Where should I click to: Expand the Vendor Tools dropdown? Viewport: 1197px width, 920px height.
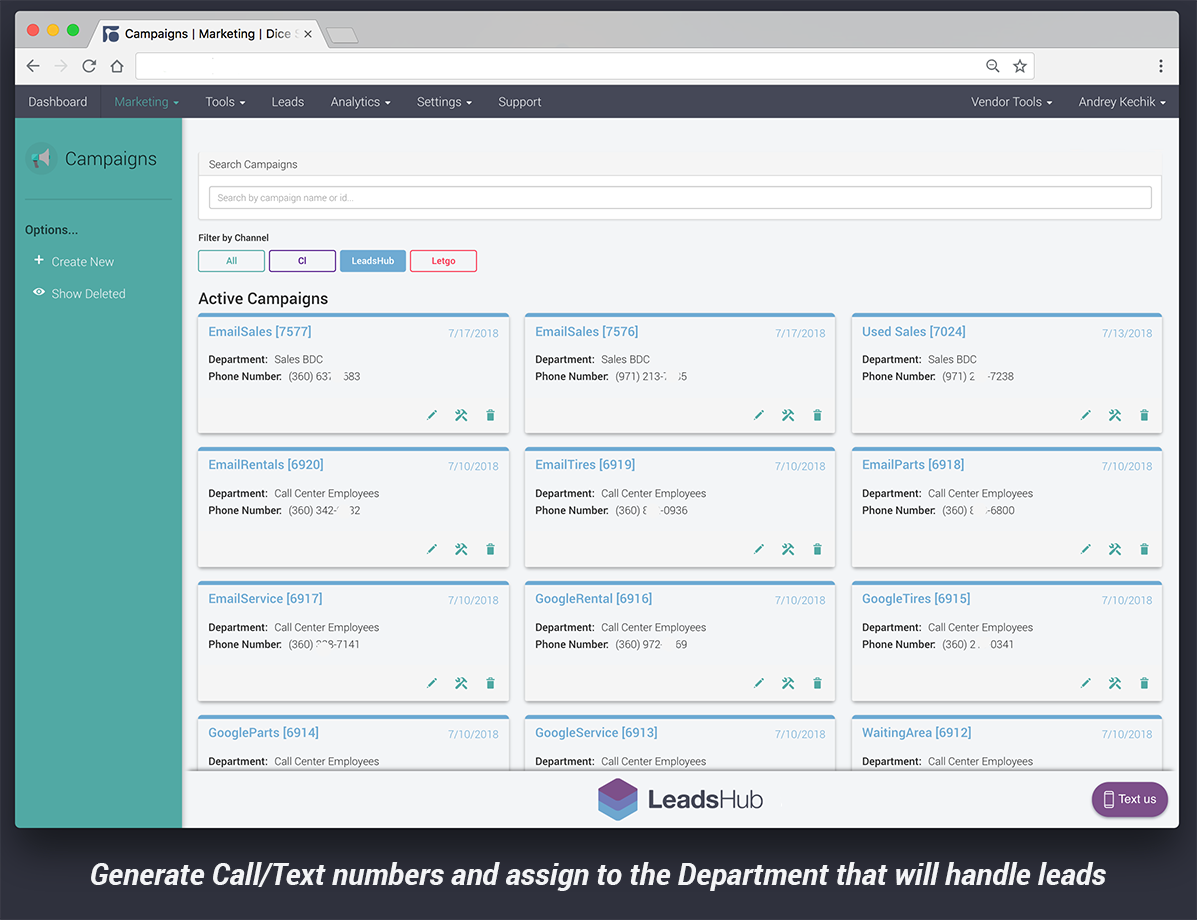(x=1011, y=102)
